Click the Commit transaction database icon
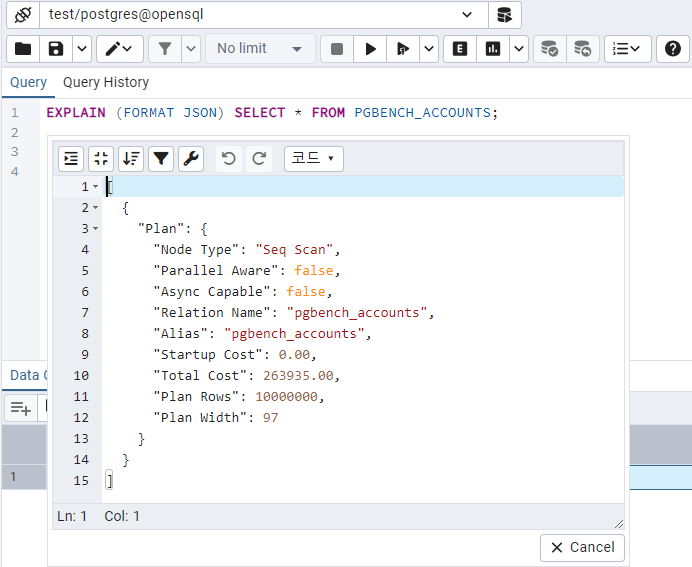Viewport: 692px width, 567px height. [x=548, y=49]
